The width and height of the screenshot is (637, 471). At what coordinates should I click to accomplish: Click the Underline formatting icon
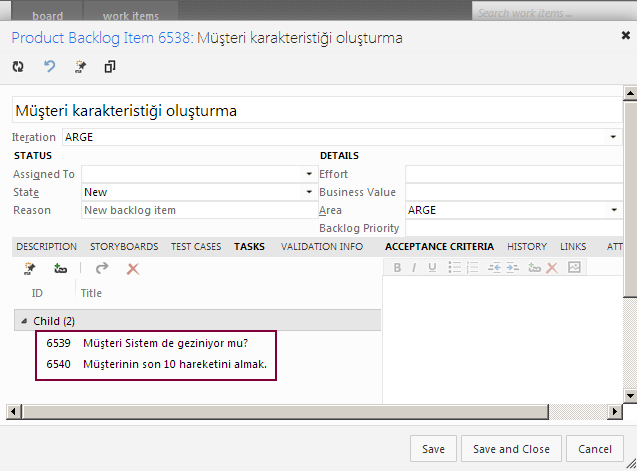(432, 267)
